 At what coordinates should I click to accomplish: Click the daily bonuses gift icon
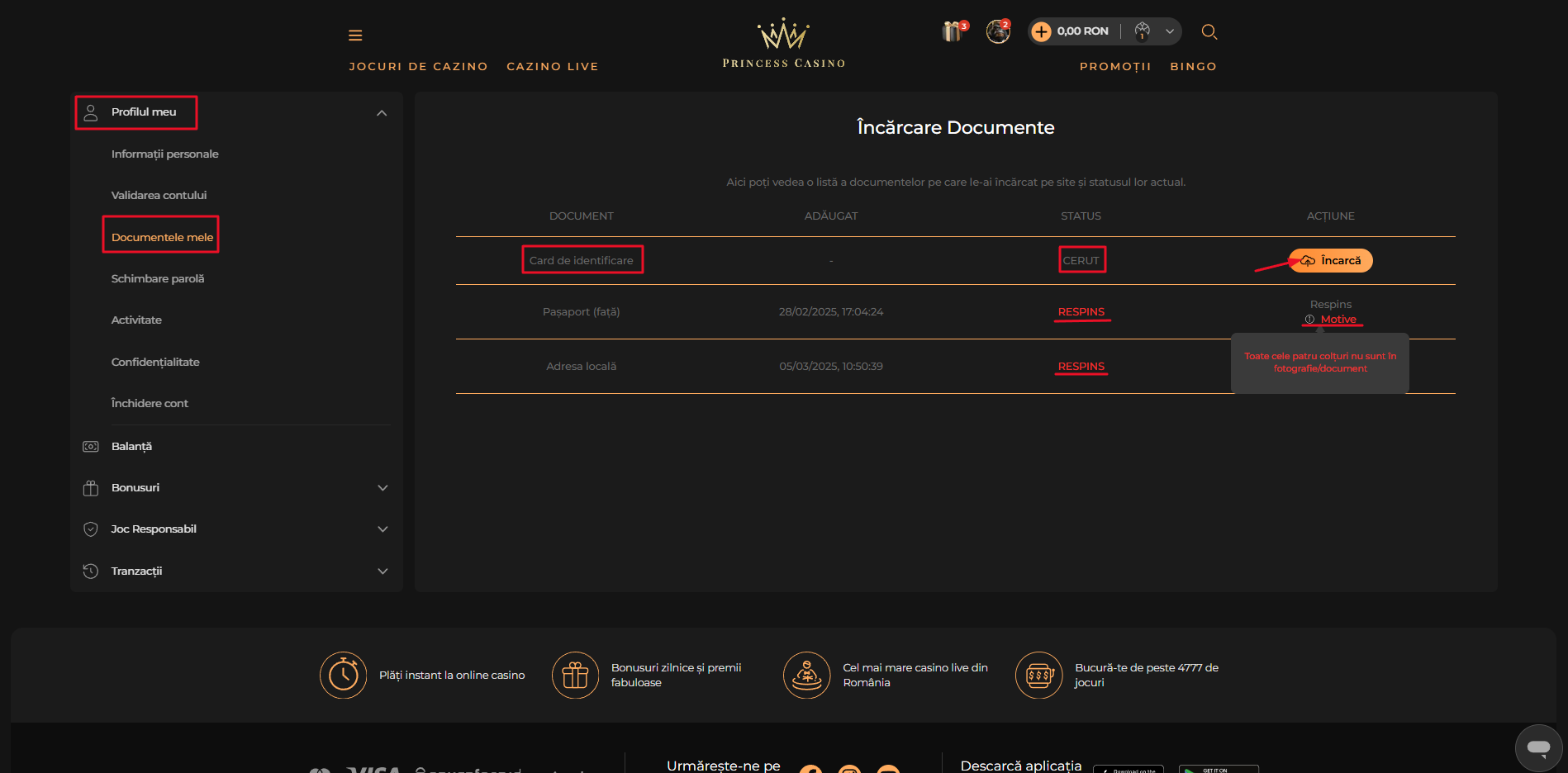[x=575, y=676]
